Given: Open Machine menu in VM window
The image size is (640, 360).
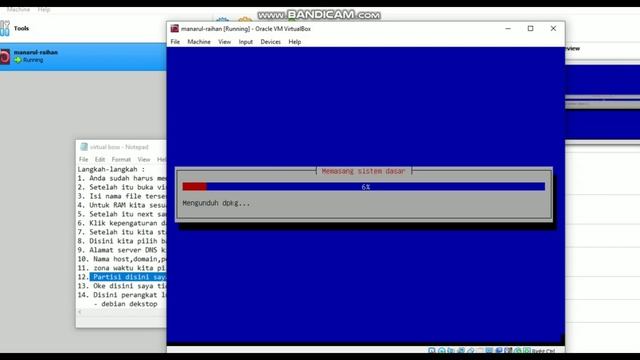Looking at the screenshot, I should [x=199, y=42].
